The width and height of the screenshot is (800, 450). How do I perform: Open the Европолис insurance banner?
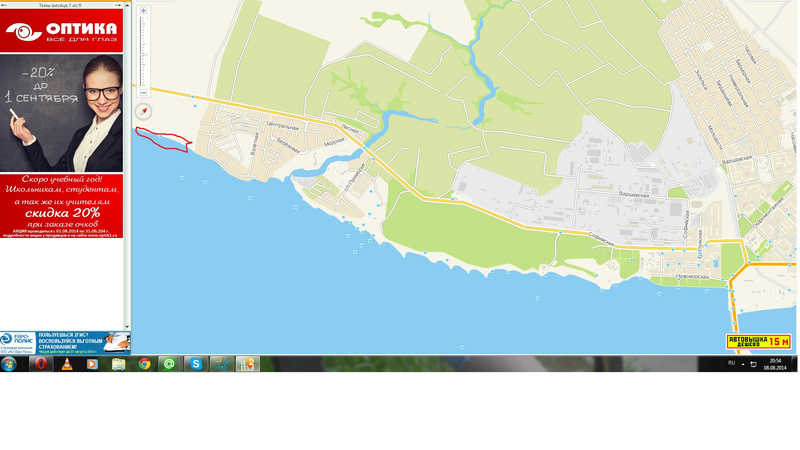(65, 342)
